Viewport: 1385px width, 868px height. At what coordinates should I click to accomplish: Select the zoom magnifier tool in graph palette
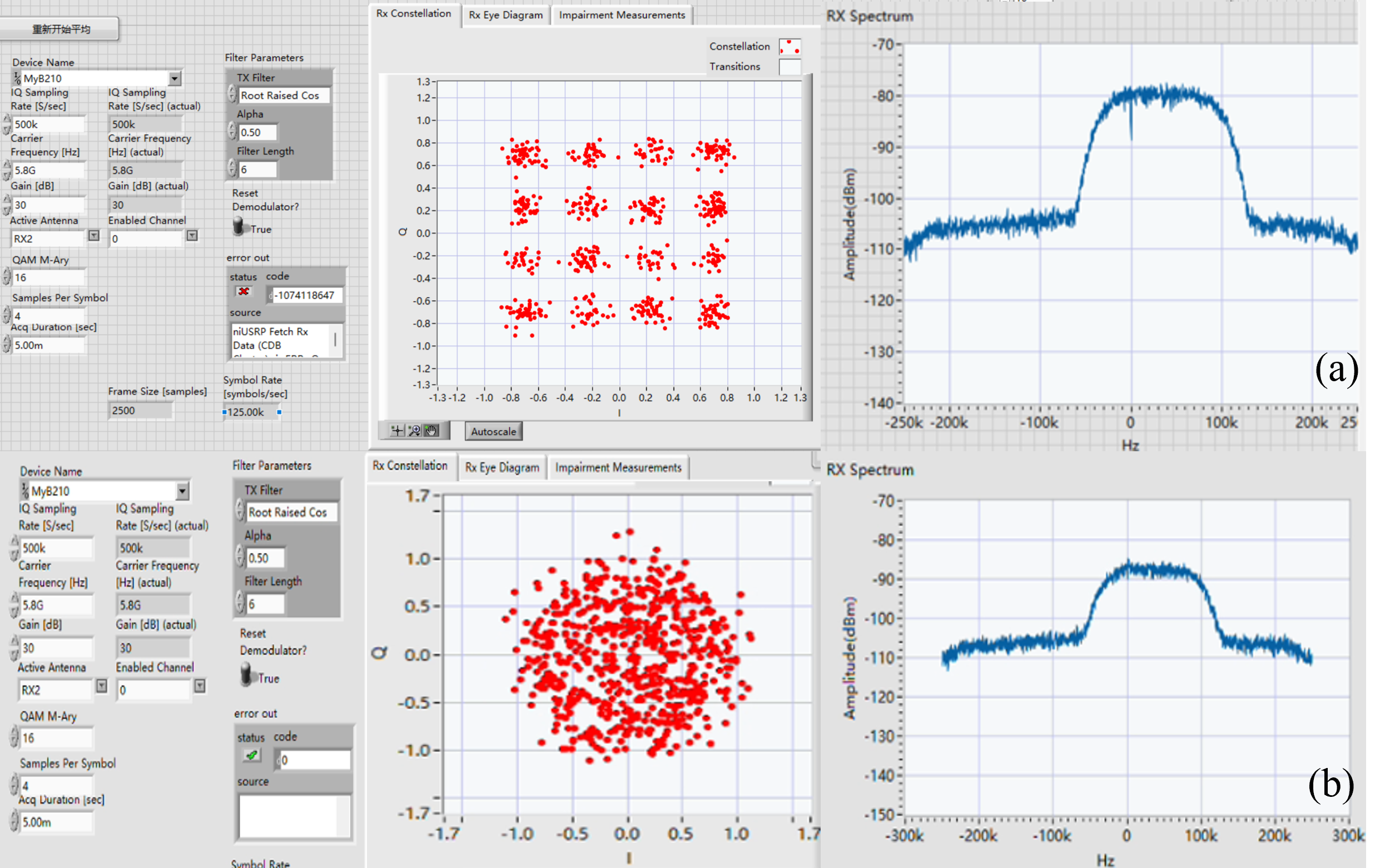pos(414,431)
